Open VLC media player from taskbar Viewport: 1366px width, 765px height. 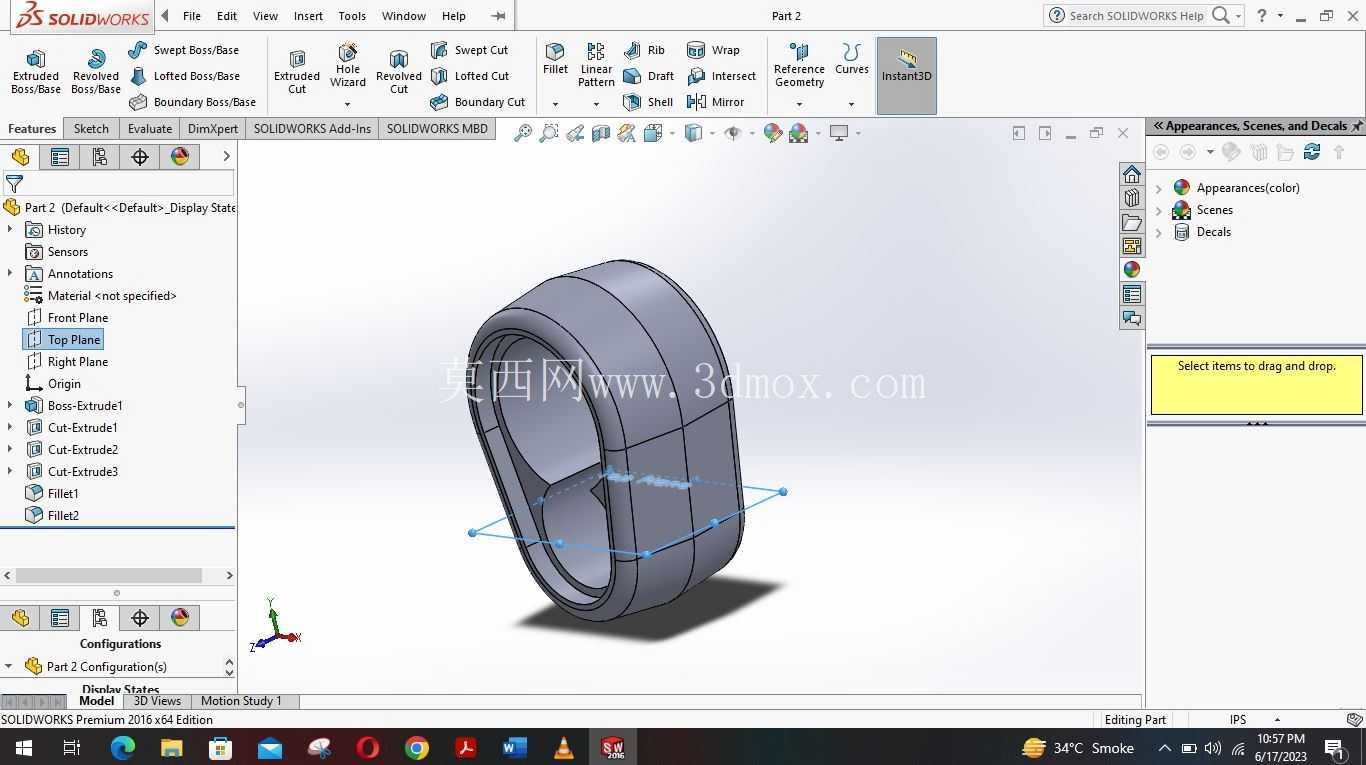564,748
